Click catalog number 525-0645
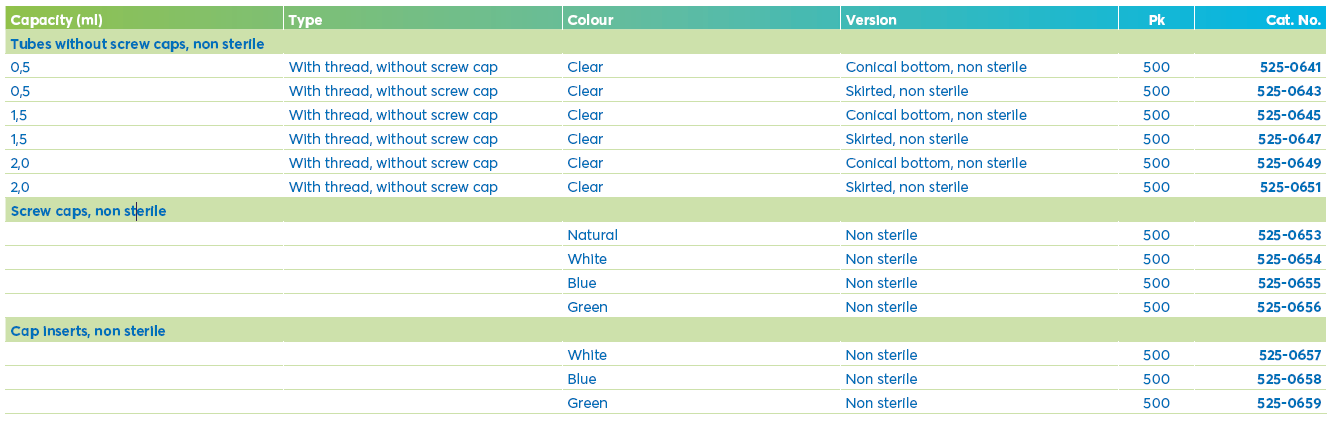 click(x=1289, y=115)
